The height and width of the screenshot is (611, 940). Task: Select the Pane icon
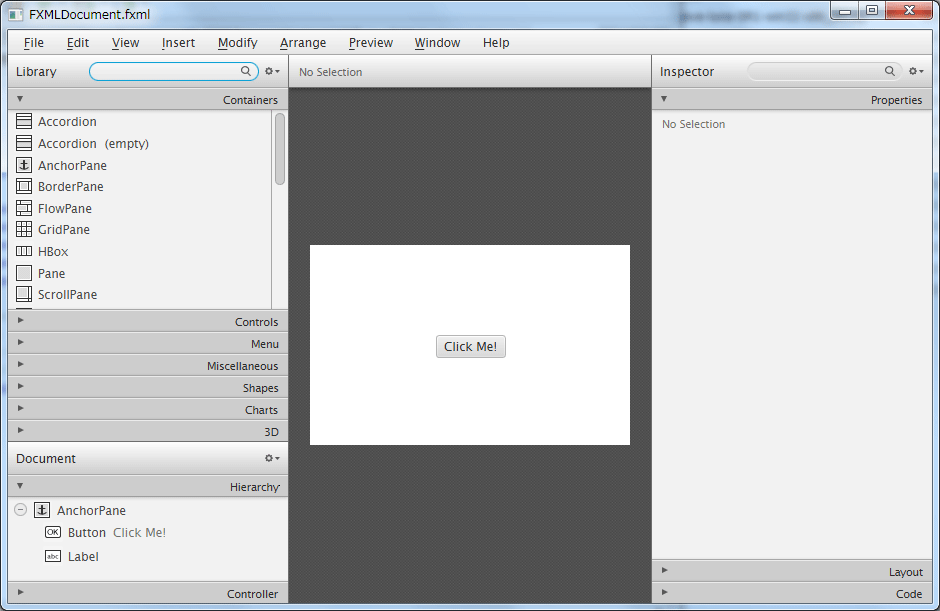pyautogui.click(x=24, y=273)
